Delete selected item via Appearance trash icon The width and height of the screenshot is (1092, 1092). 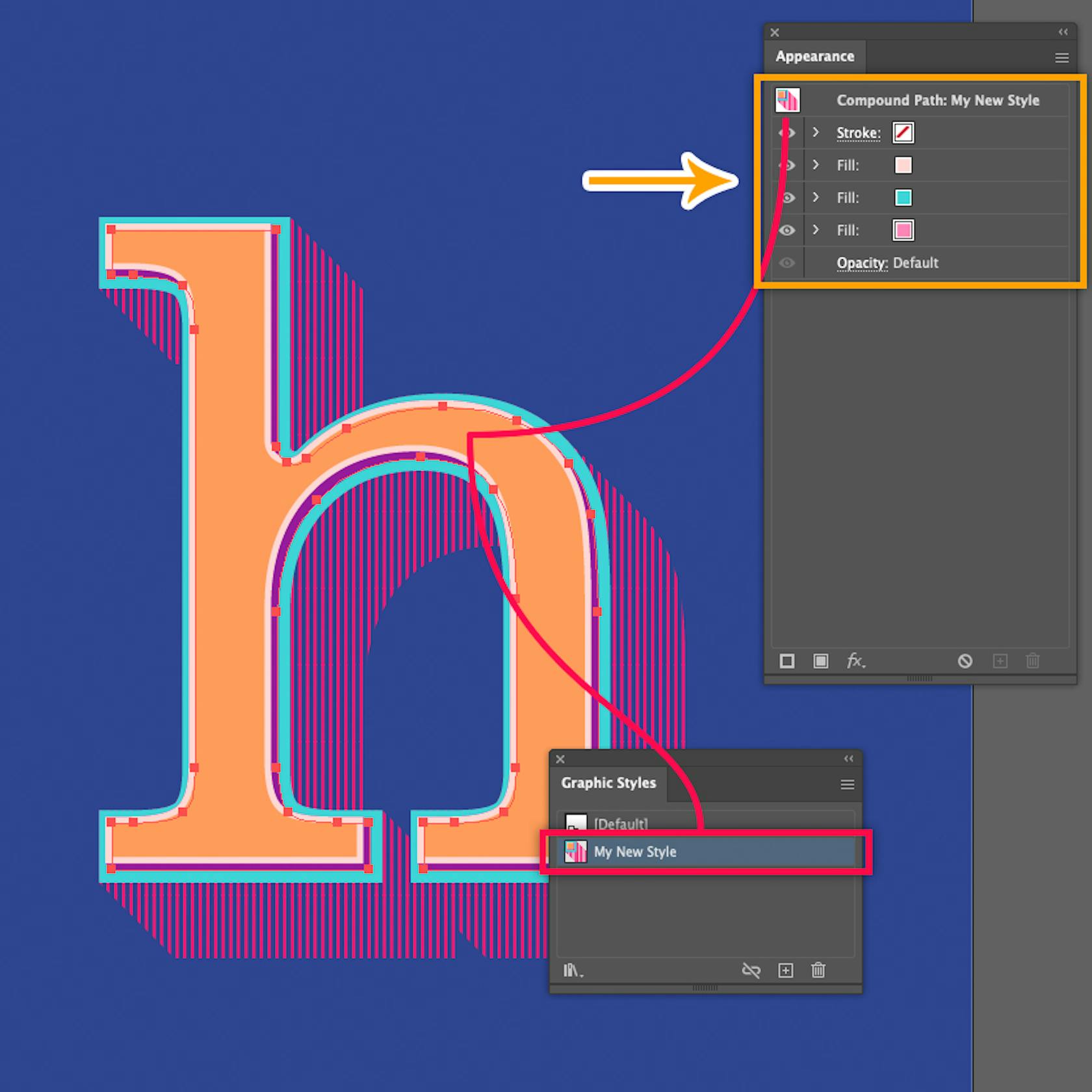(x=1033, y=661)
